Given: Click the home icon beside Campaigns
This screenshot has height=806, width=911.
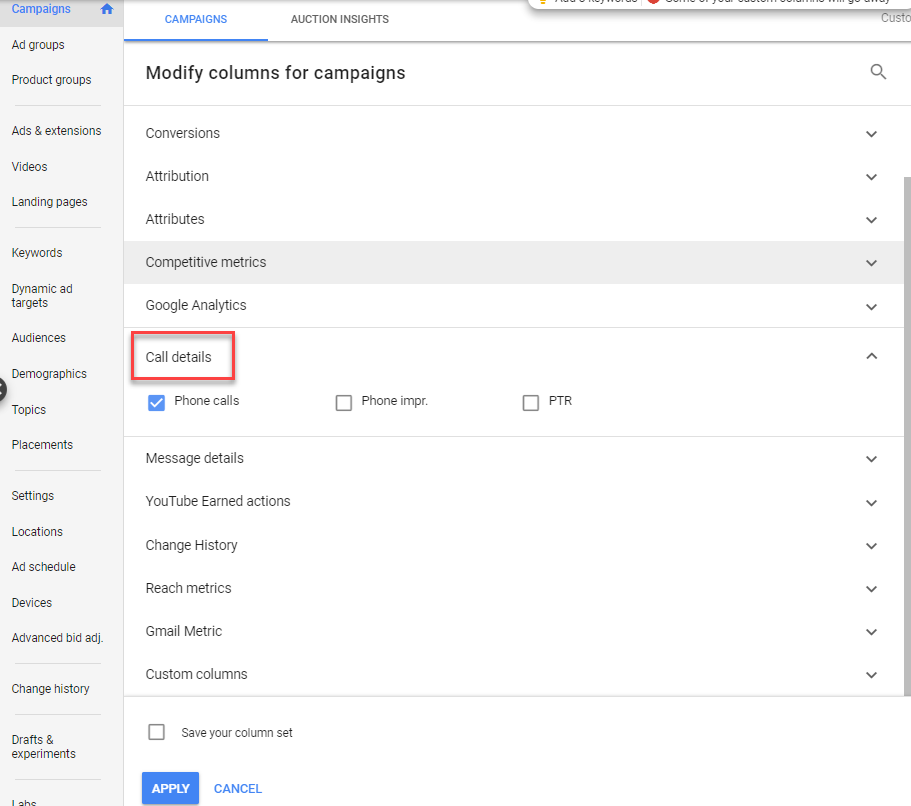Looking at the screenshot, I should click(x=107, y=9).
